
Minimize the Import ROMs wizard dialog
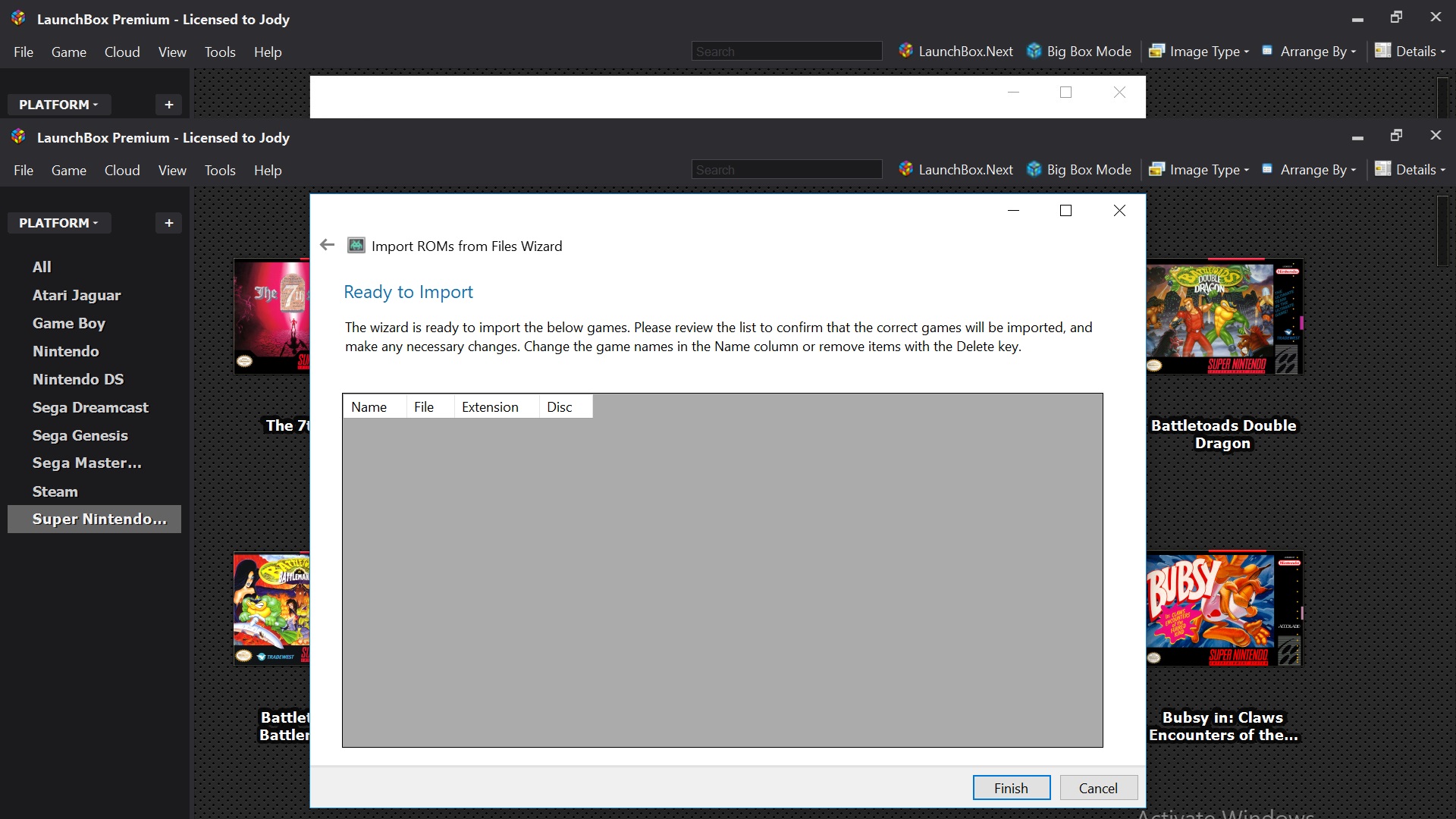click(1013, 211)
